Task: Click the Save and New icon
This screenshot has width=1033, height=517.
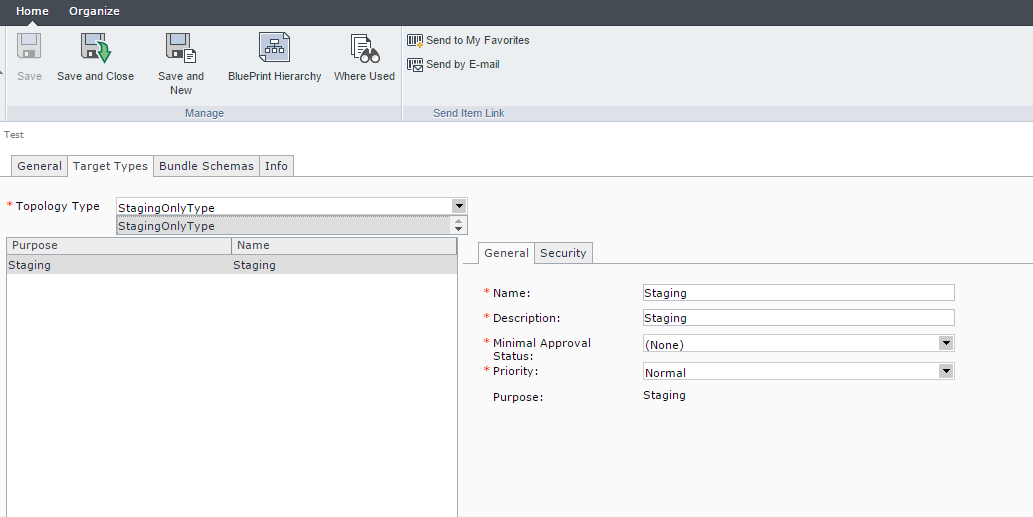Action: click(180, 48)
